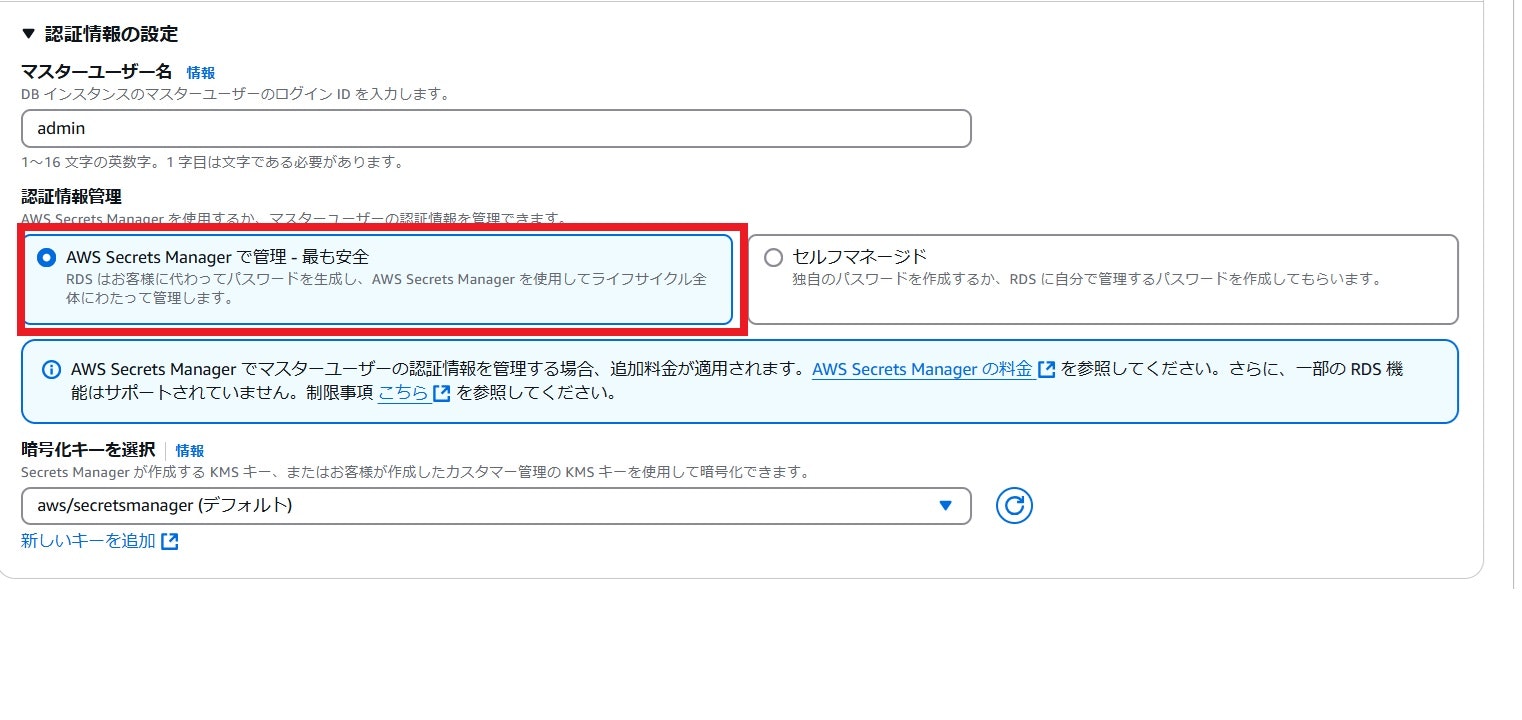
Task: Select the セルフマネージド radio button
Action: [x=774, y=257]
